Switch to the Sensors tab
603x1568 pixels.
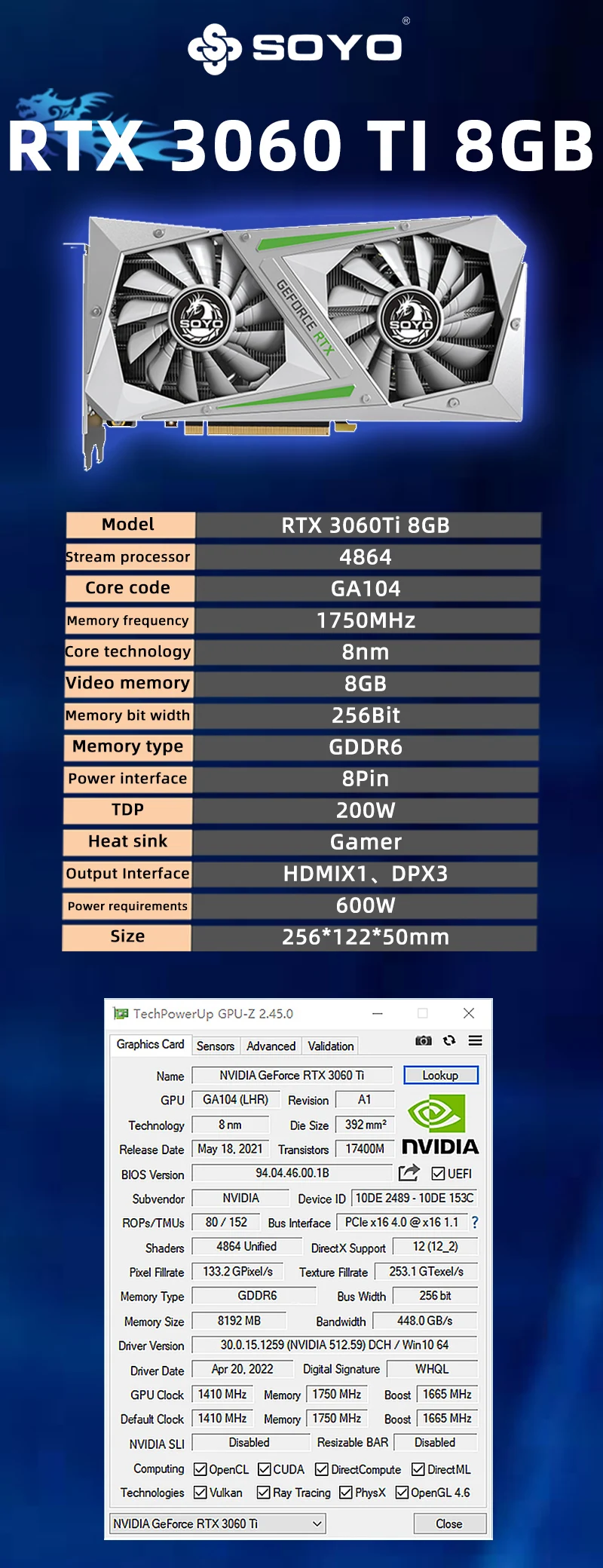tap(216, 1046)
